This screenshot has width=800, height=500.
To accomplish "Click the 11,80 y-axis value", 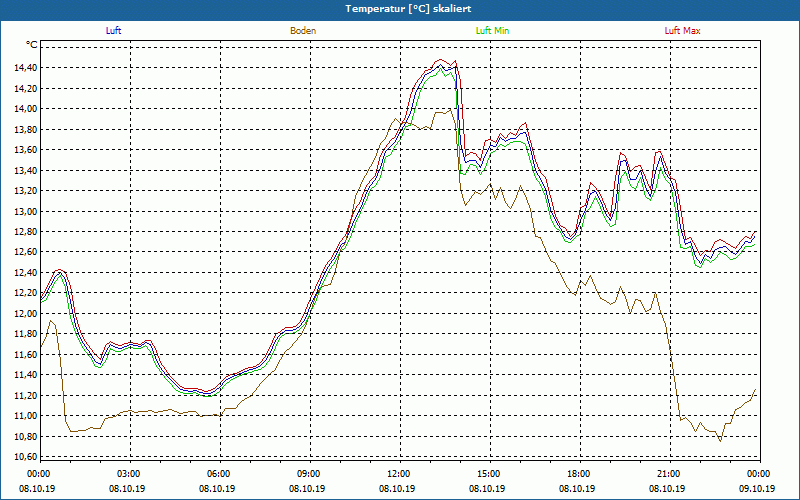I will click(26, 334).
